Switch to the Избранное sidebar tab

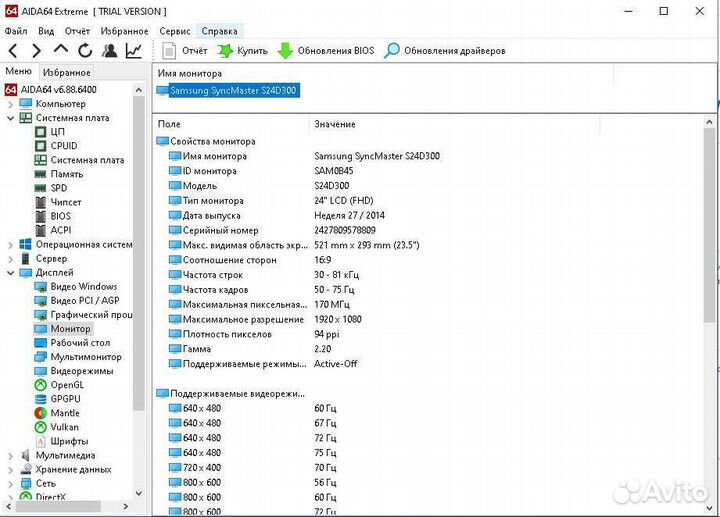pyautogui.click(x=67, y=73)
